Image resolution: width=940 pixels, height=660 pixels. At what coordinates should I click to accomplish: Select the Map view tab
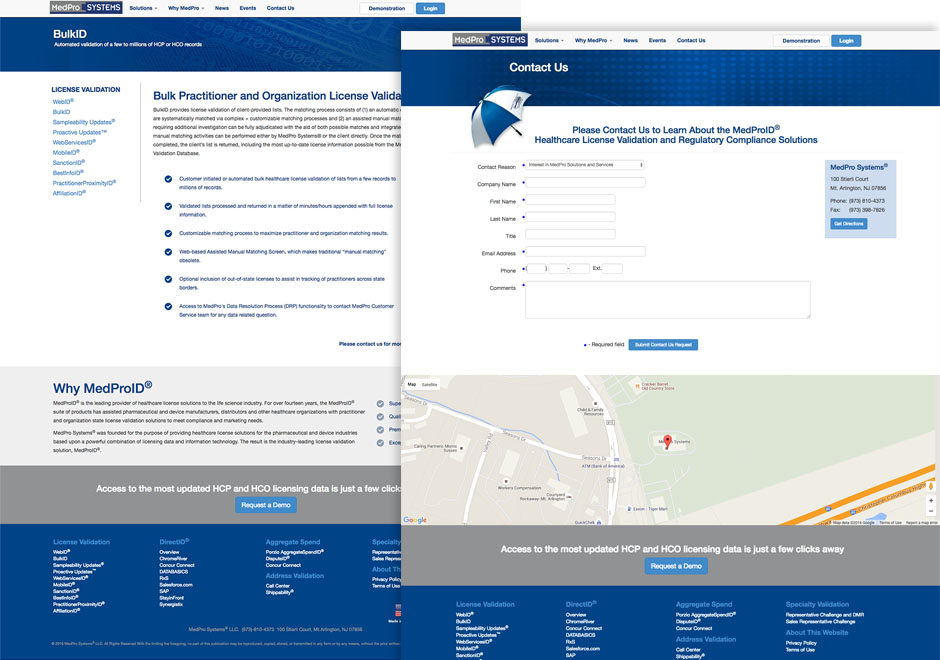pos(412,384)
